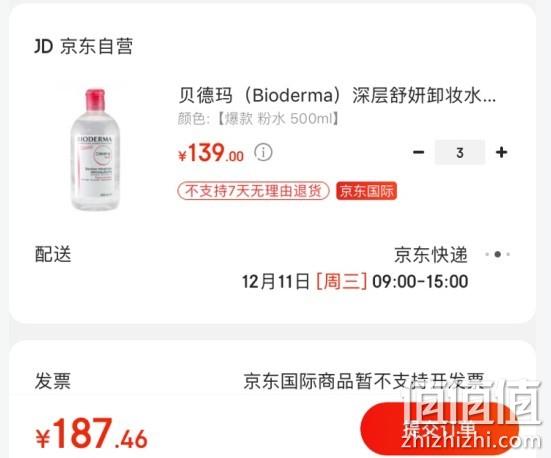Open the 配送 delivery row
This screenshot has height=458, width=551.
pyautogui.click(x=272, y=268)
